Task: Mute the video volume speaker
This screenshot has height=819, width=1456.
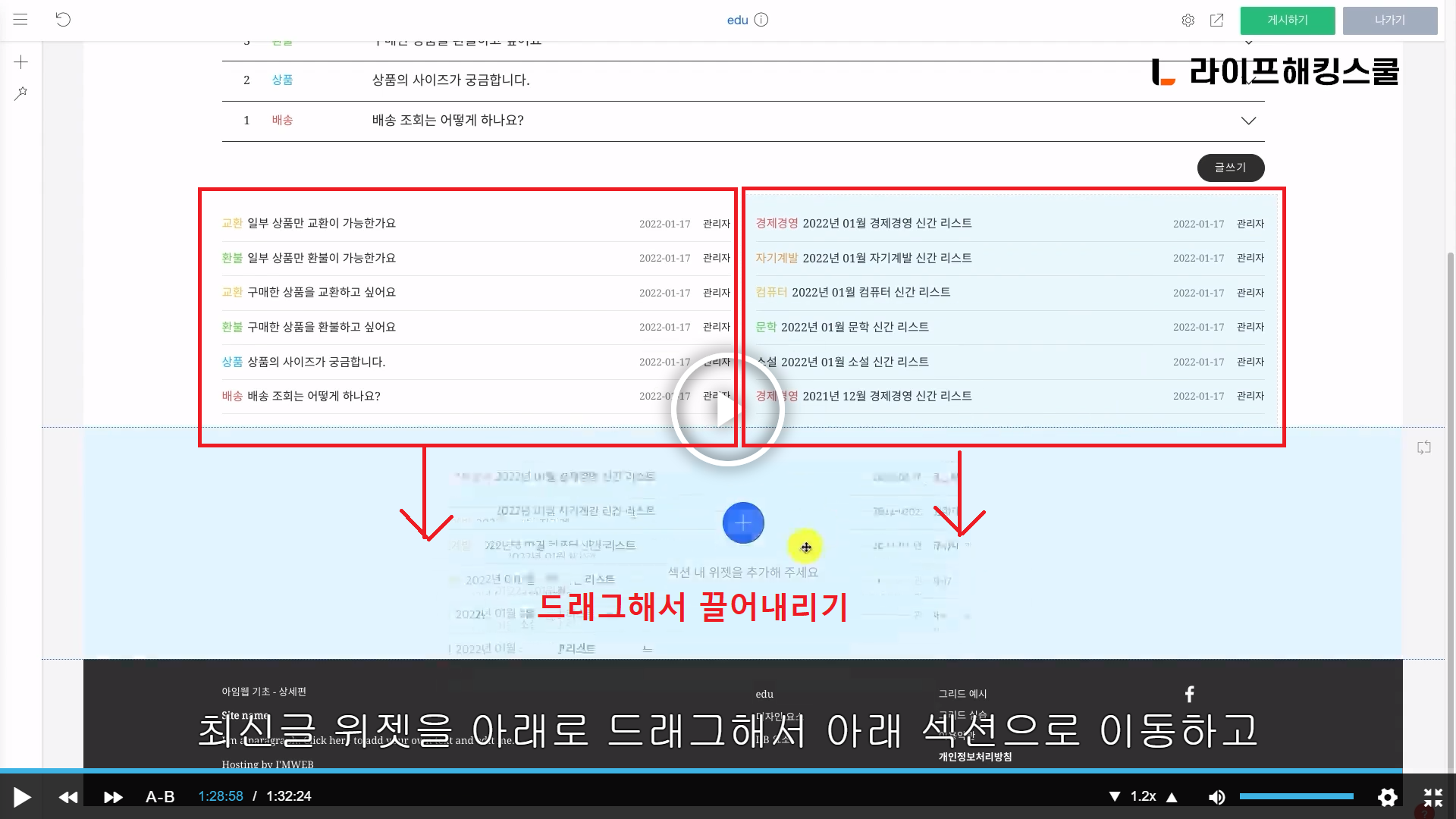Action: point(1216,797)
